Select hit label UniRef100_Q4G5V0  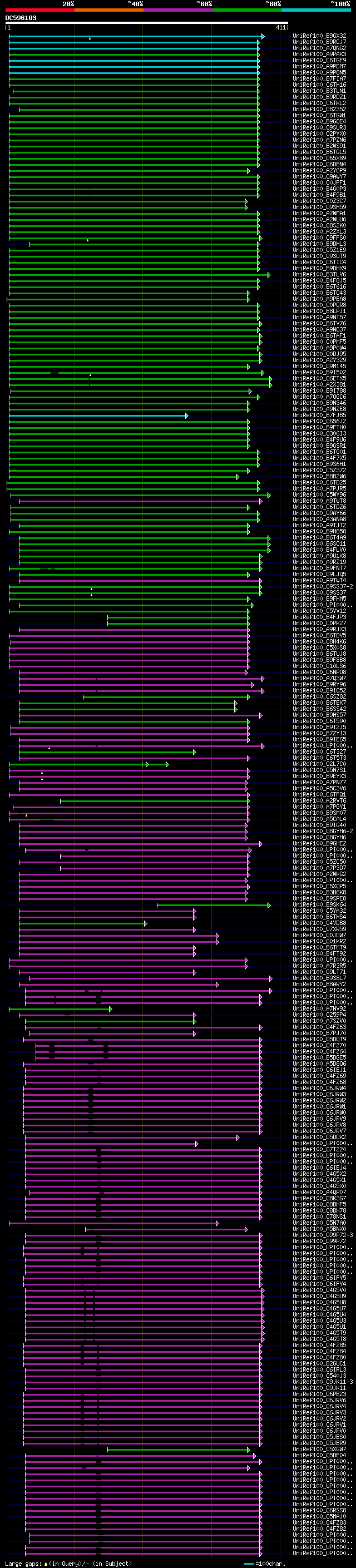point(319,1290)
